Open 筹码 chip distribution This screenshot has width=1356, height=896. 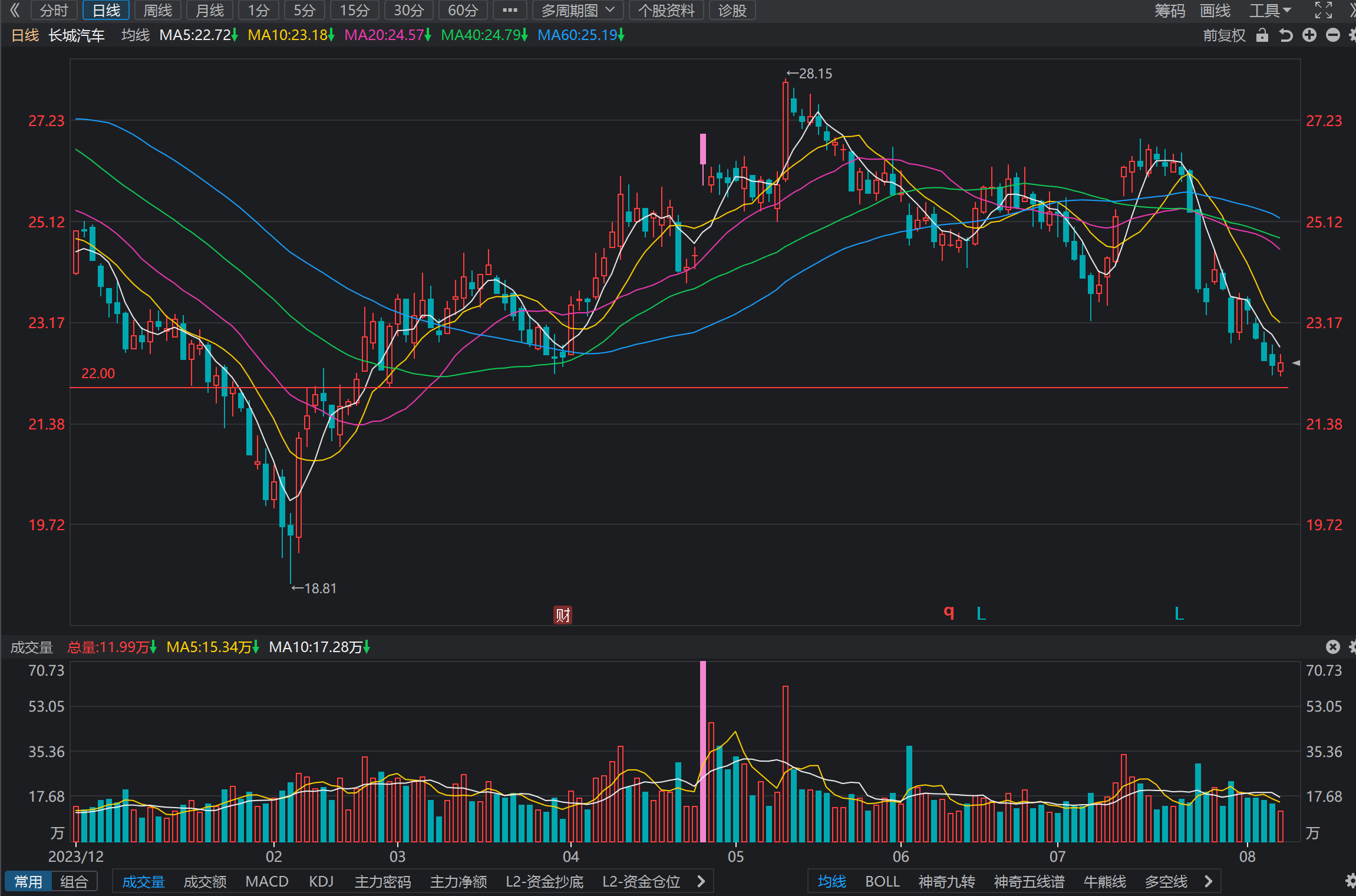[x=1170, y=10]
